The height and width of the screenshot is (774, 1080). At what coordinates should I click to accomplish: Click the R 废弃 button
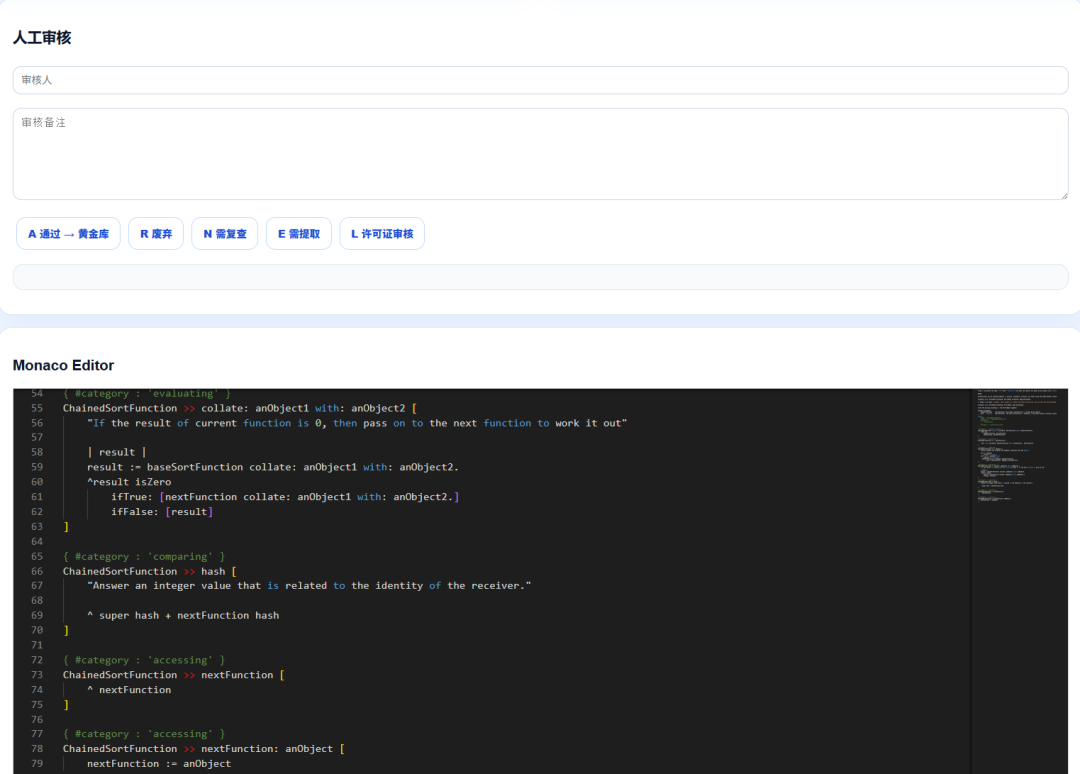coord(156,234)
